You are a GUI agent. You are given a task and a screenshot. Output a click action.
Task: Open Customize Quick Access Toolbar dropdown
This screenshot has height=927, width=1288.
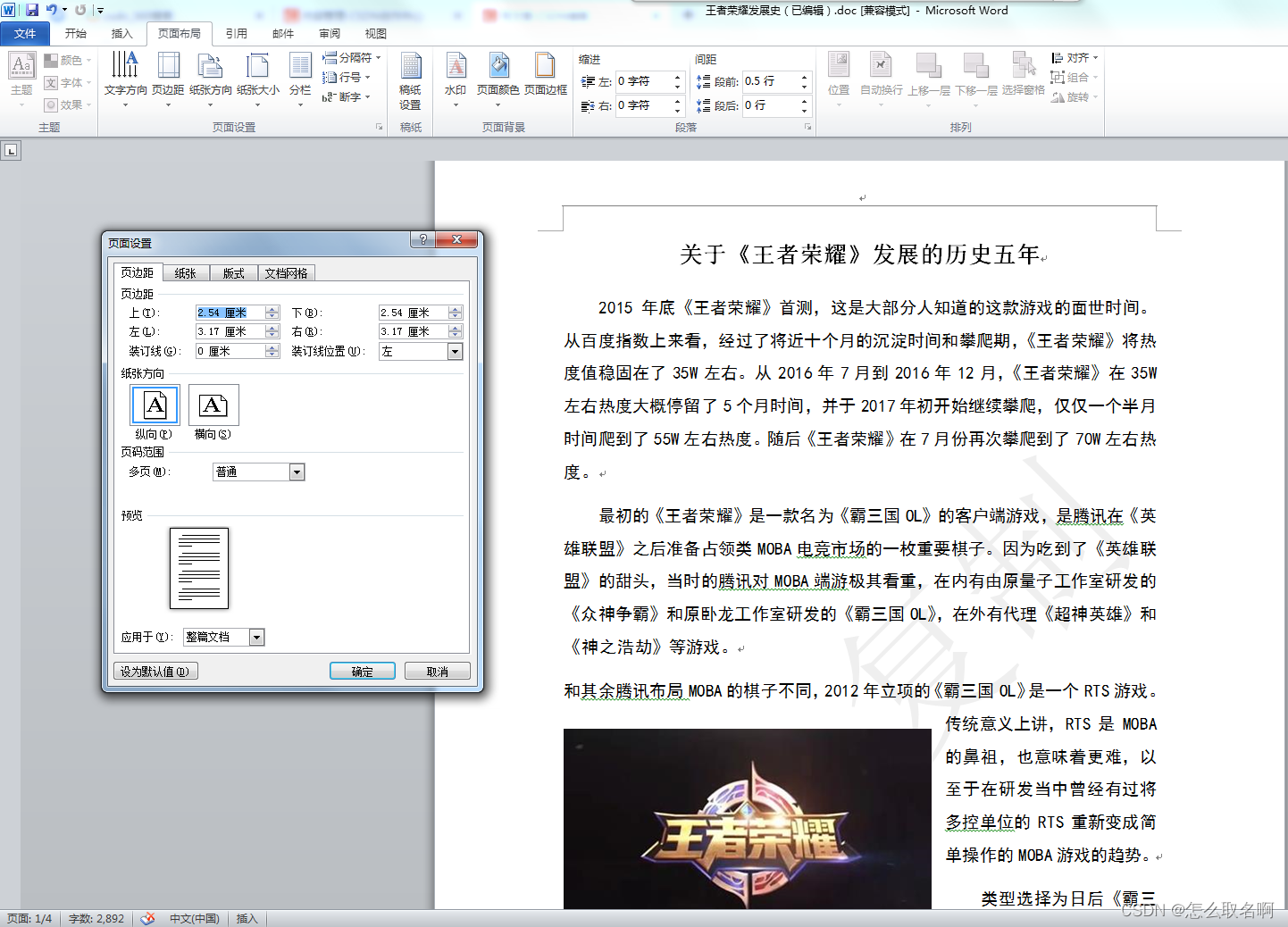pyautogui.click(x=101, y=11)
